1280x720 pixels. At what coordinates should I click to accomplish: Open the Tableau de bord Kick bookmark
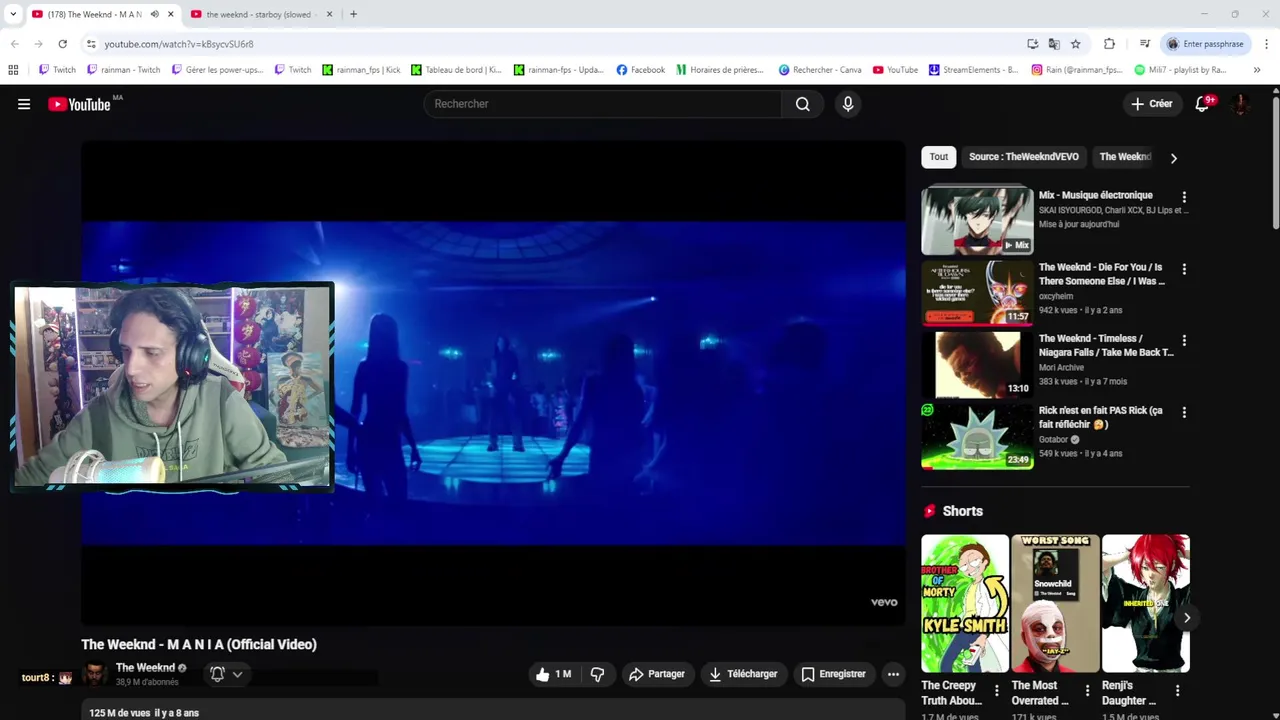[x=456, y=70]
